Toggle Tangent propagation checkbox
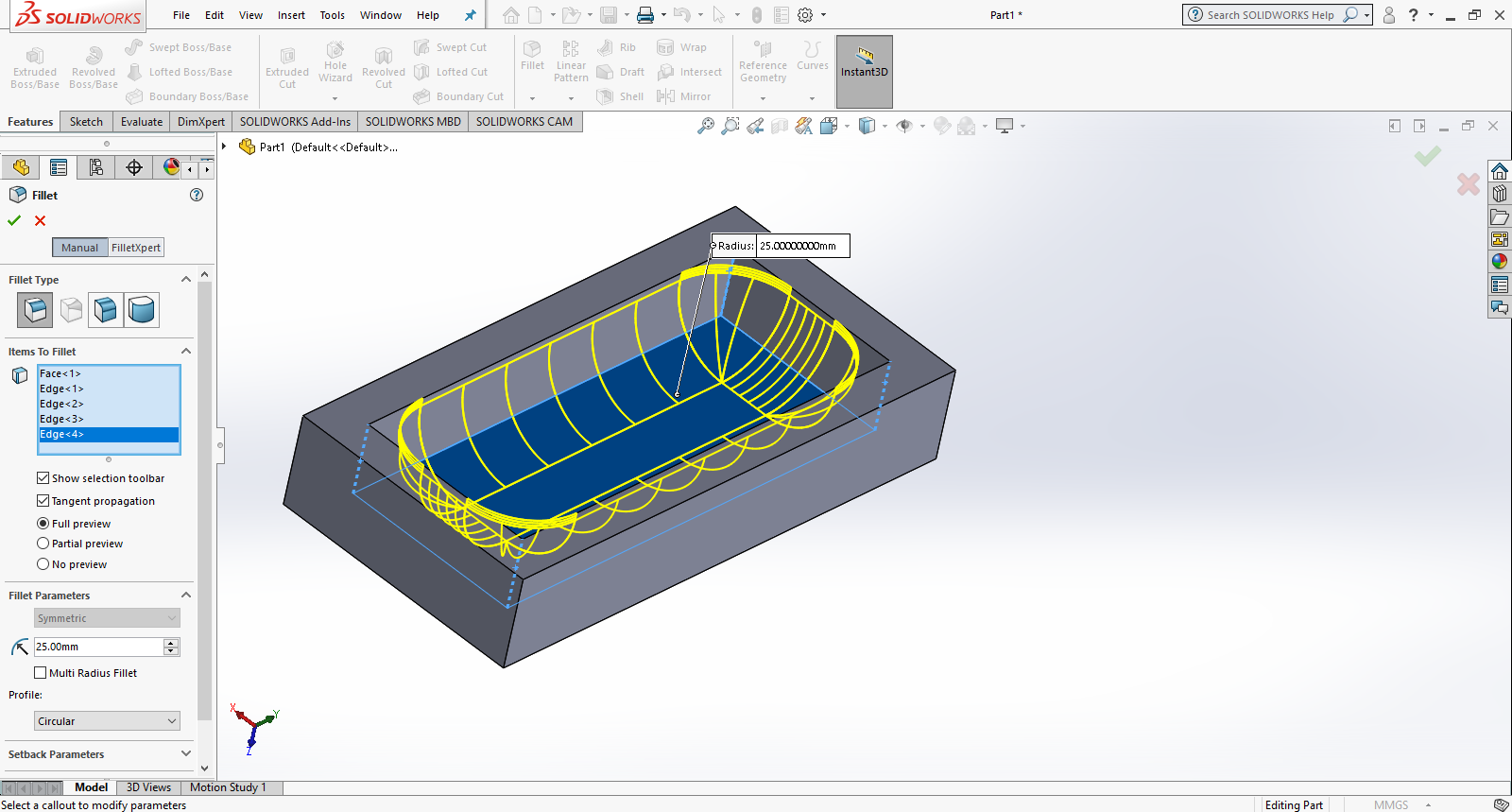The width and height of the screenshot is (1512, 812). click(43, 501)
